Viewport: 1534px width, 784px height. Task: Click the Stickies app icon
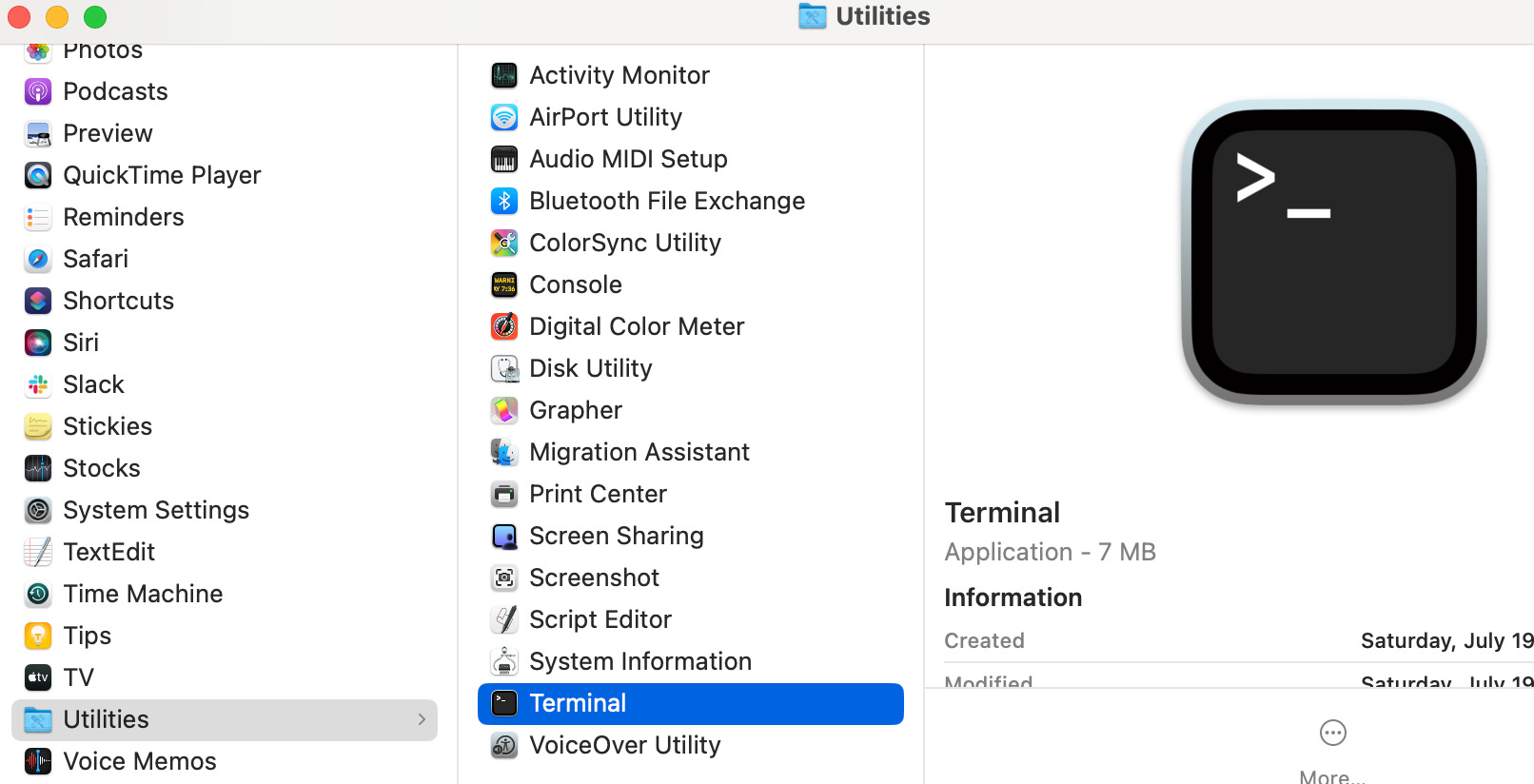(x=38, y=426)
